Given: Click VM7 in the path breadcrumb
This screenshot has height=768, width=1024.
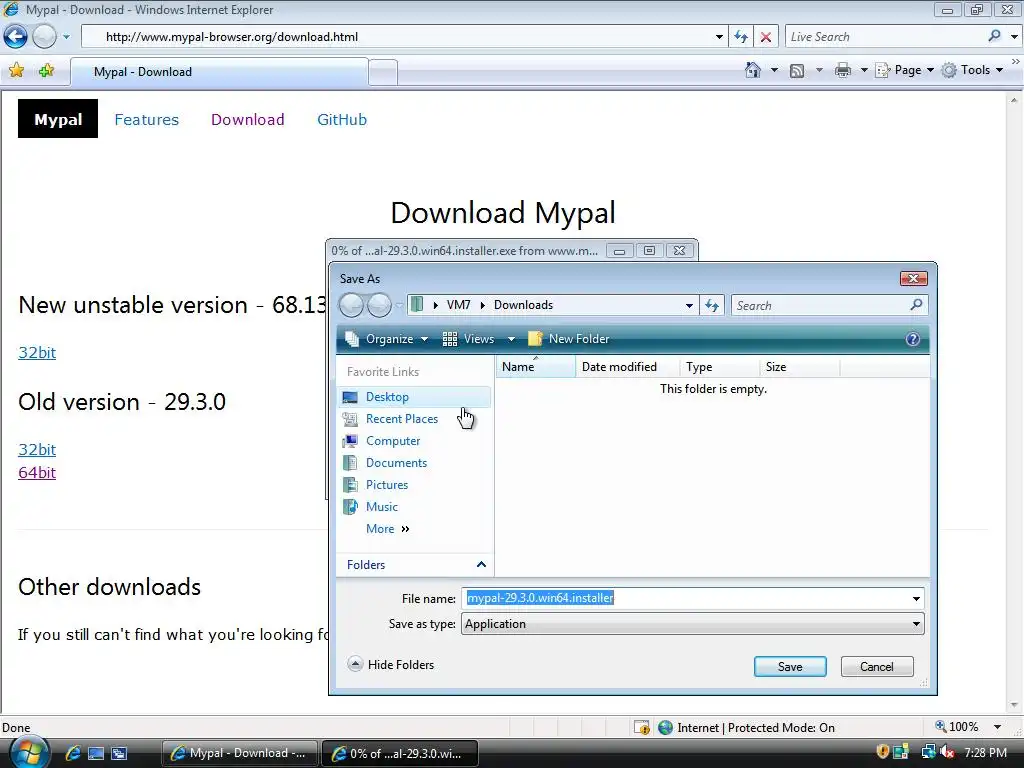Looking at the screenshot, I should [458, 305].
